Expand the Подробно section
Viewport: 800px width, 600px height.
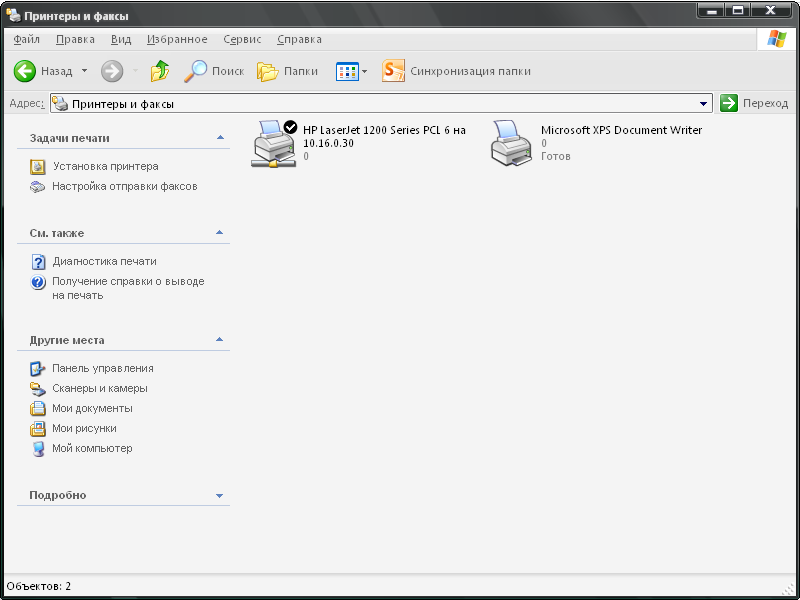point(220,495)
